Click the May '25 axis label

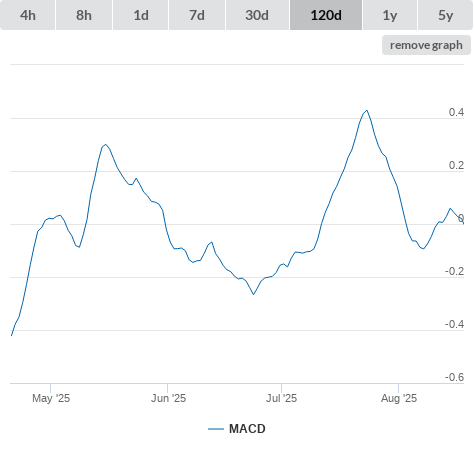(51, 398)
